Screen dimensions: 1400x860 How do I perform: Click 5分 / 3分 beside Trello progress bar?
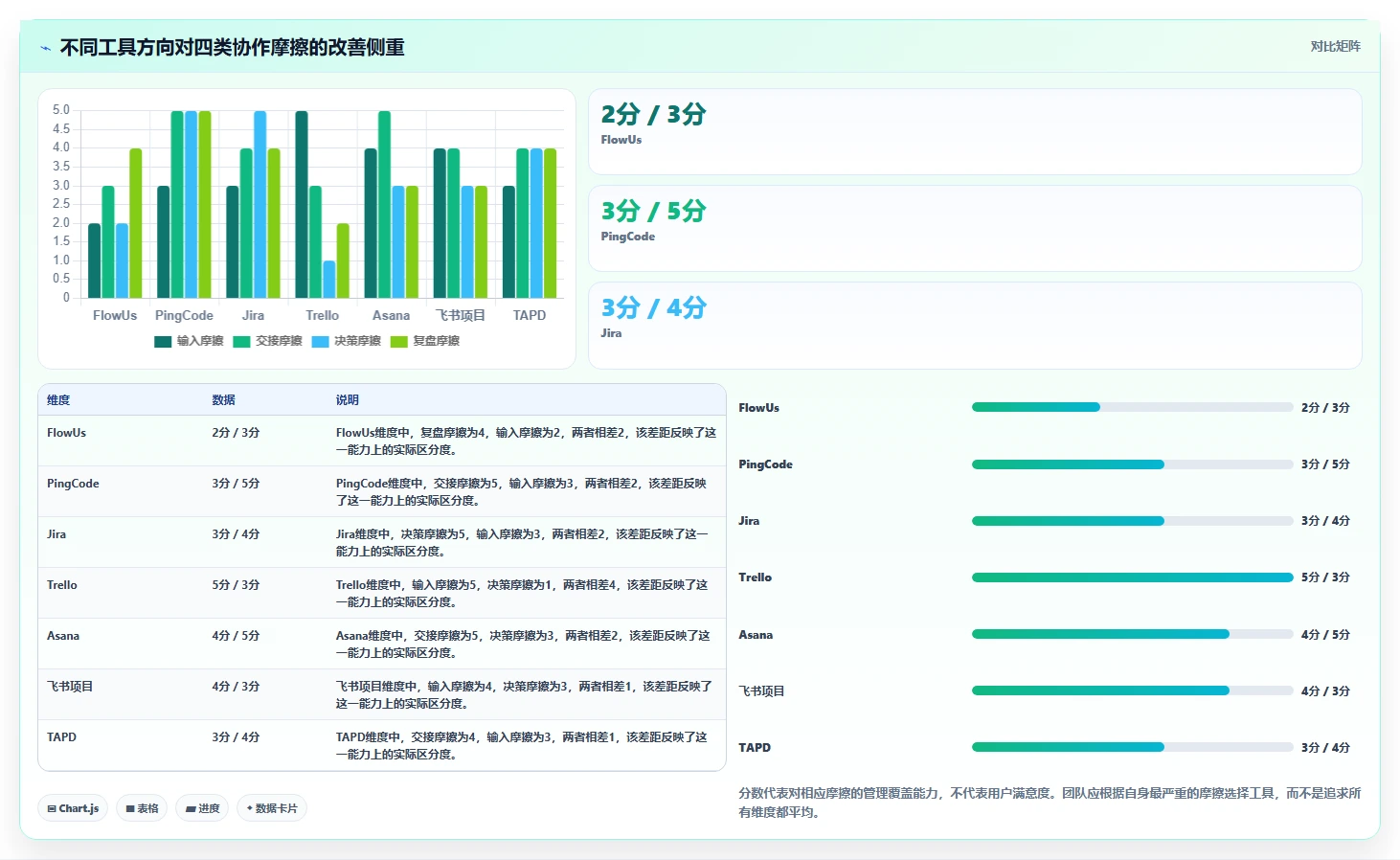[1325, 577]
